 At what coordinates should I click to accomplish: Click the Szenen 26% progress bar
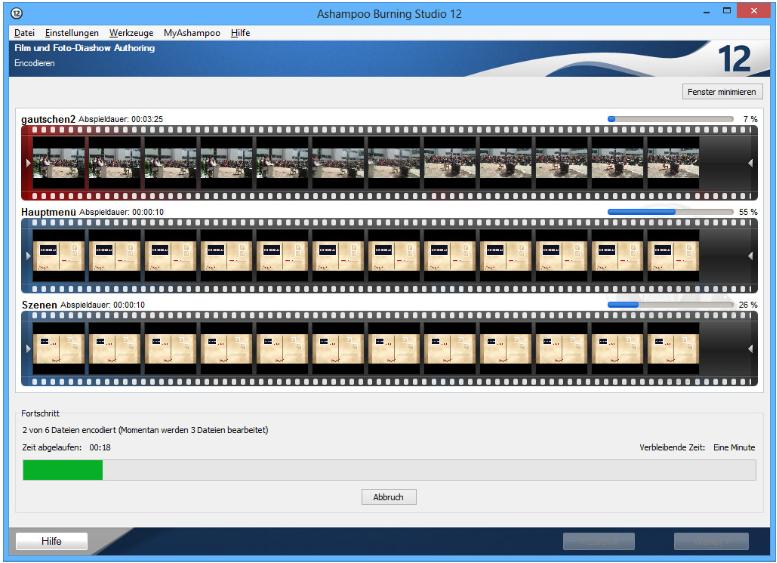670,304
